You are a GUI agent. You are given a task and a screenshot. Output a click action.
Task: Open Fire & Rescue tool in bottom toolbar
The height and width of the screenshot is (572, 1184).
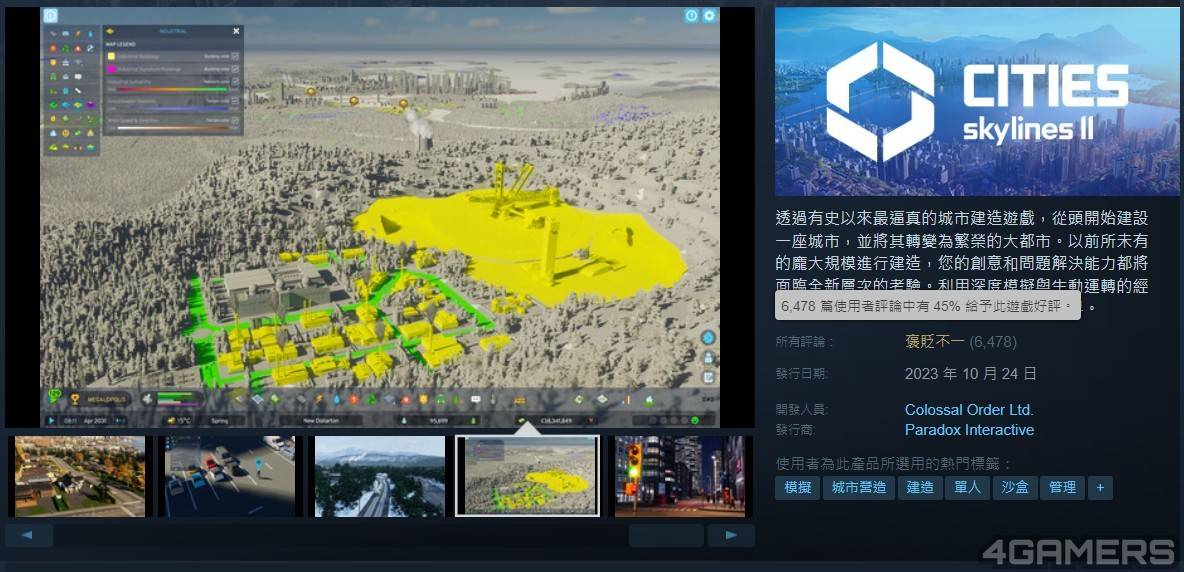(406, 399)
